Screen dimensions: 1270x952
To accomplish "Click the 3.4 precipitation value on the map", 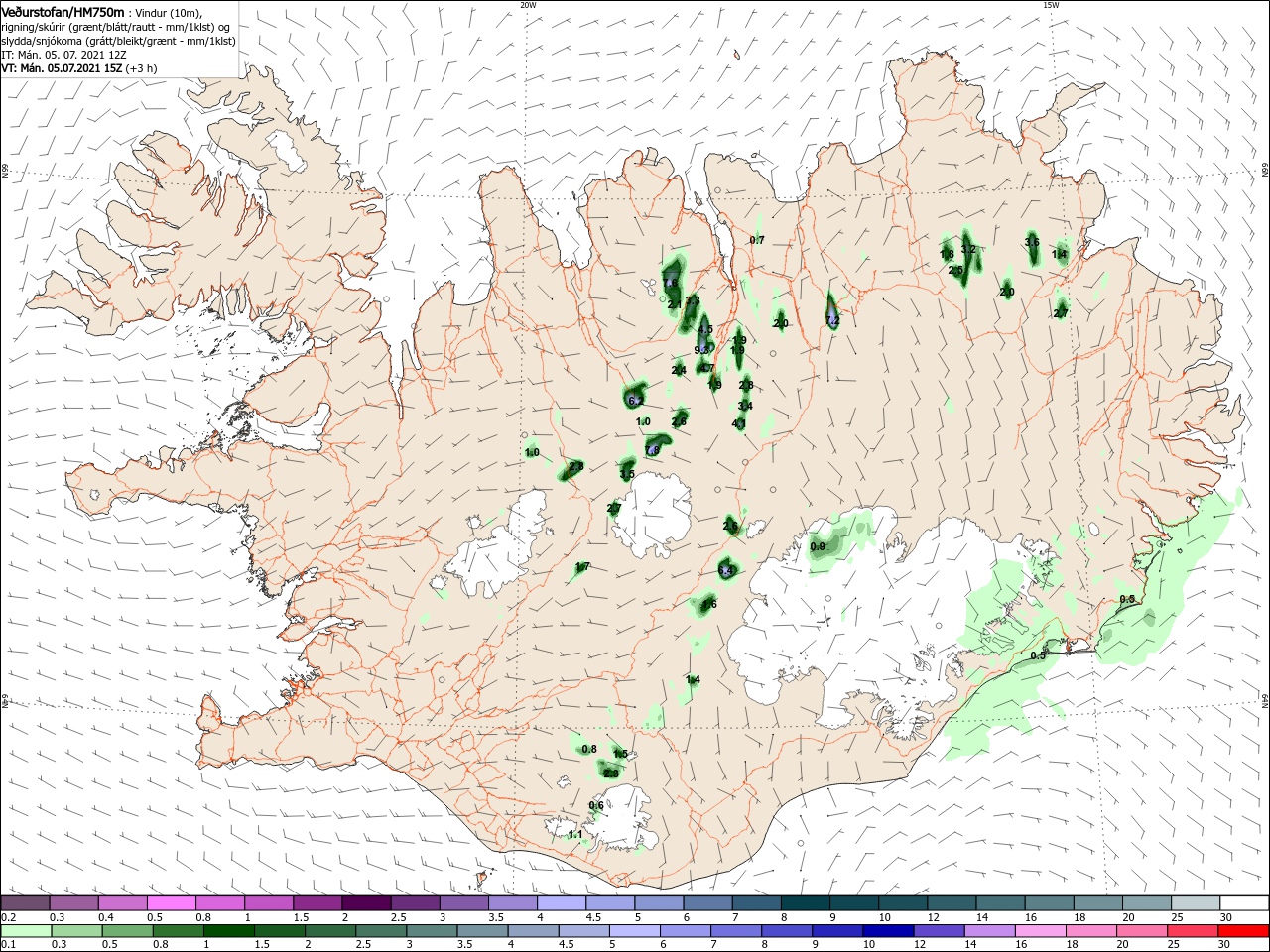I will click(745, 406).
